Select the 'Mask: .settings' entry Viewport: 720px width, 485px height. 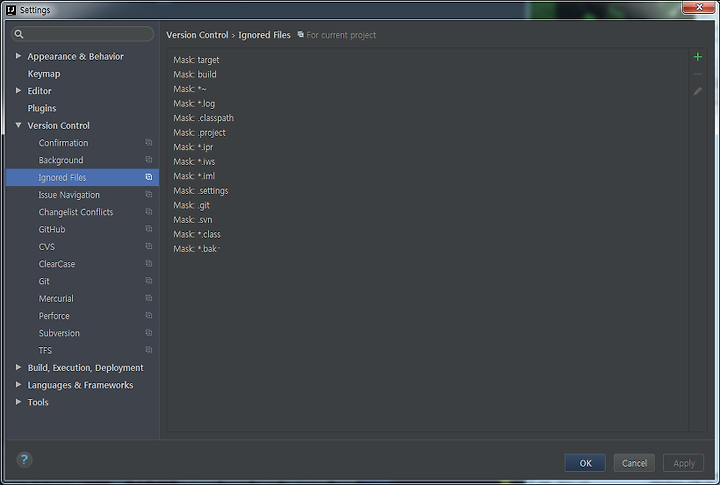point(201,191)
